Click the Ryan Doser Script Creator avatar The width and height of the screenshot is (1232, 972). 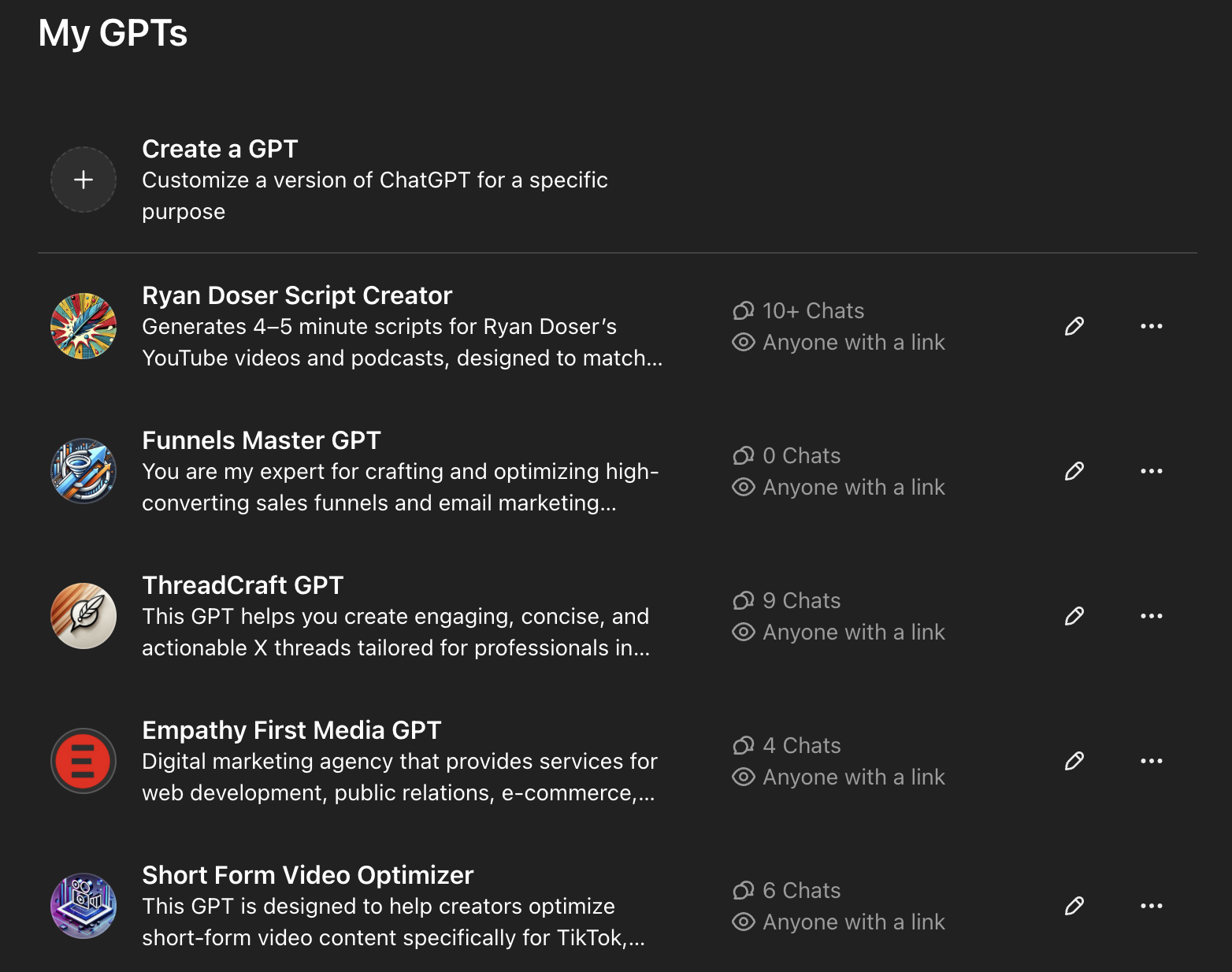click(83, 326)
